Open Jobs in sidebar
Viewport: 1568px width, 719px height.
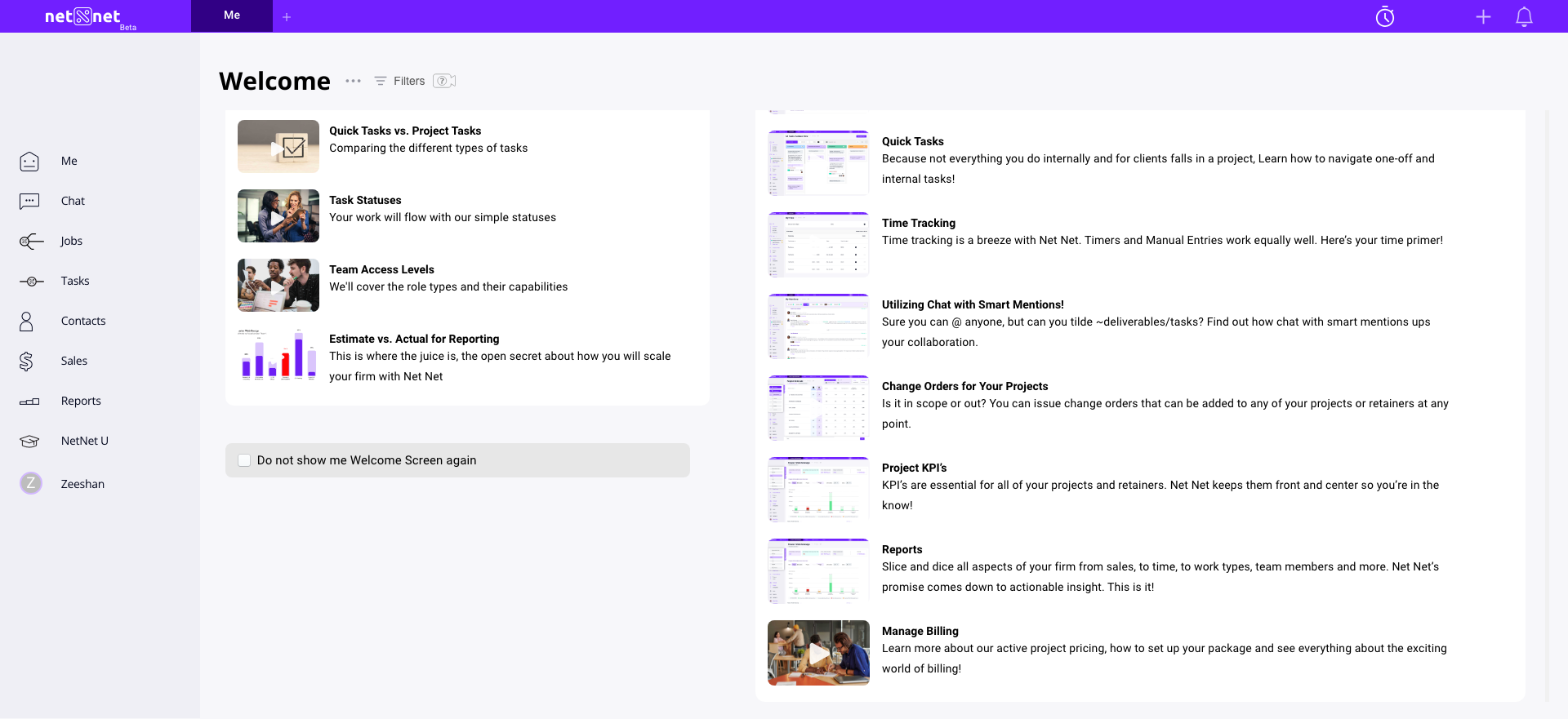(72, 242)
